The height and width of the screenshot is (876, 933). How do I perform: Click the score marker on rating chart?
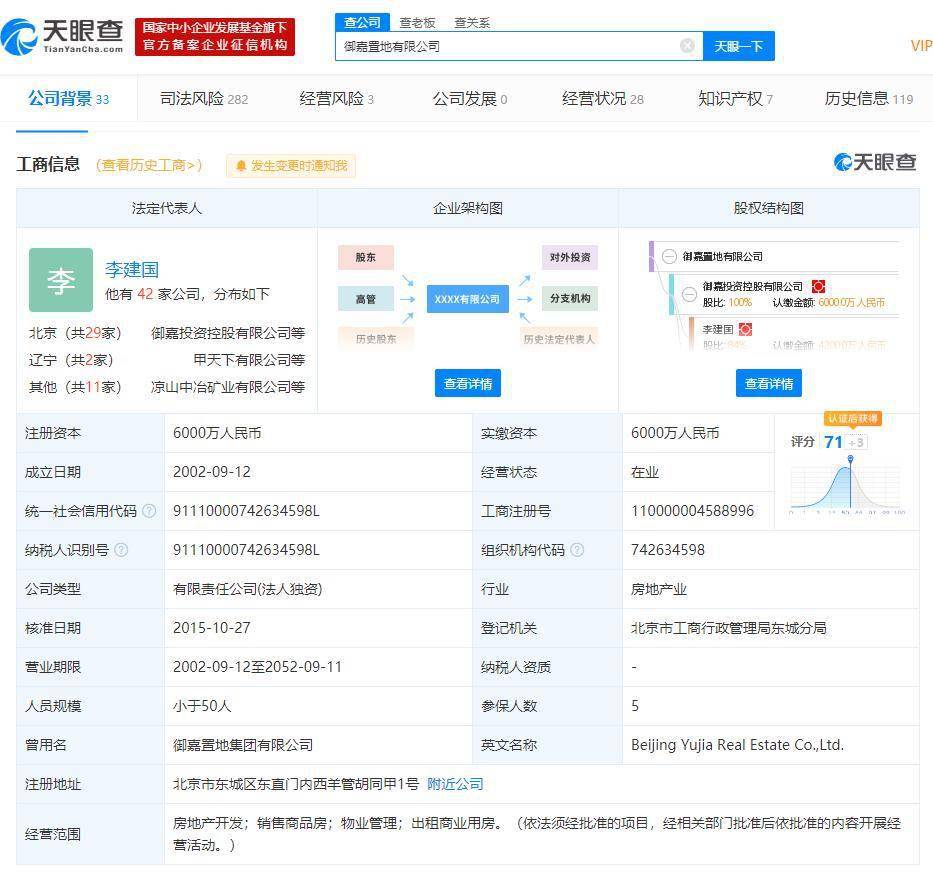[851, 458]
